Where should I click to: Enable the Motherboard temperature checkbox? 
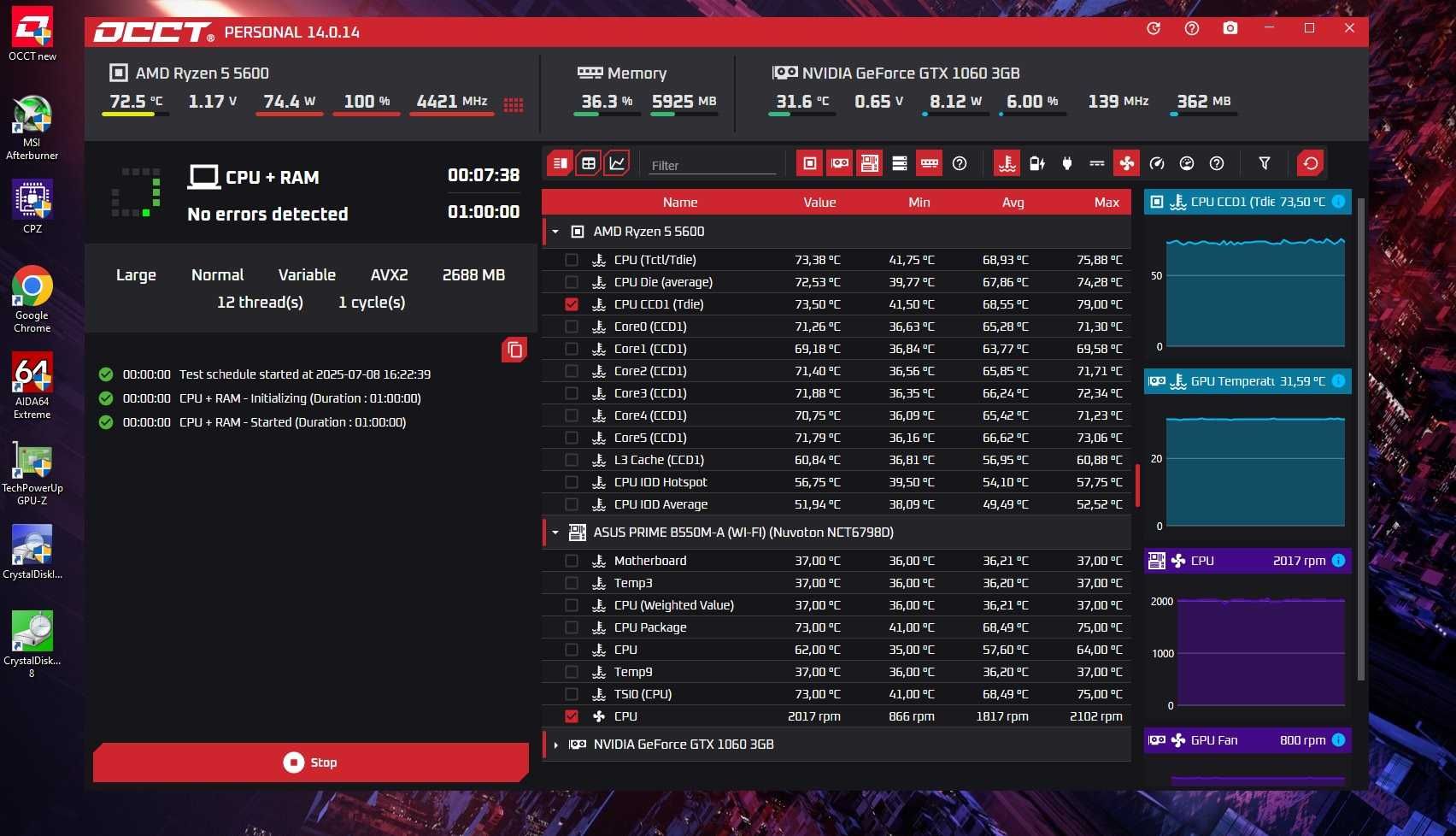(572, 561)
